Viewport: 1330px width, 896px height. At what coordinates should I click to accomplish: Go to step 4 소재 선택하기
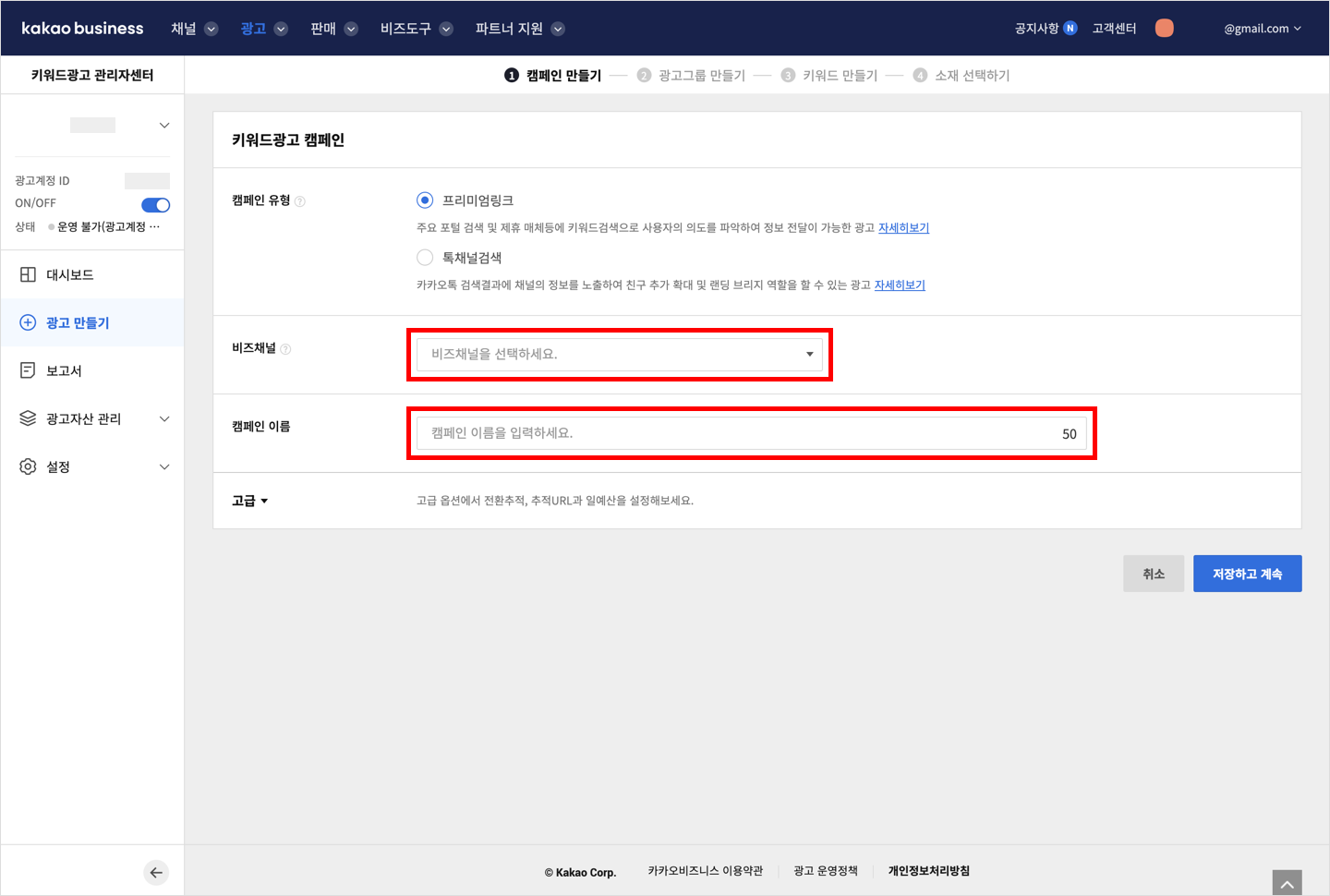tap(961, 76)
